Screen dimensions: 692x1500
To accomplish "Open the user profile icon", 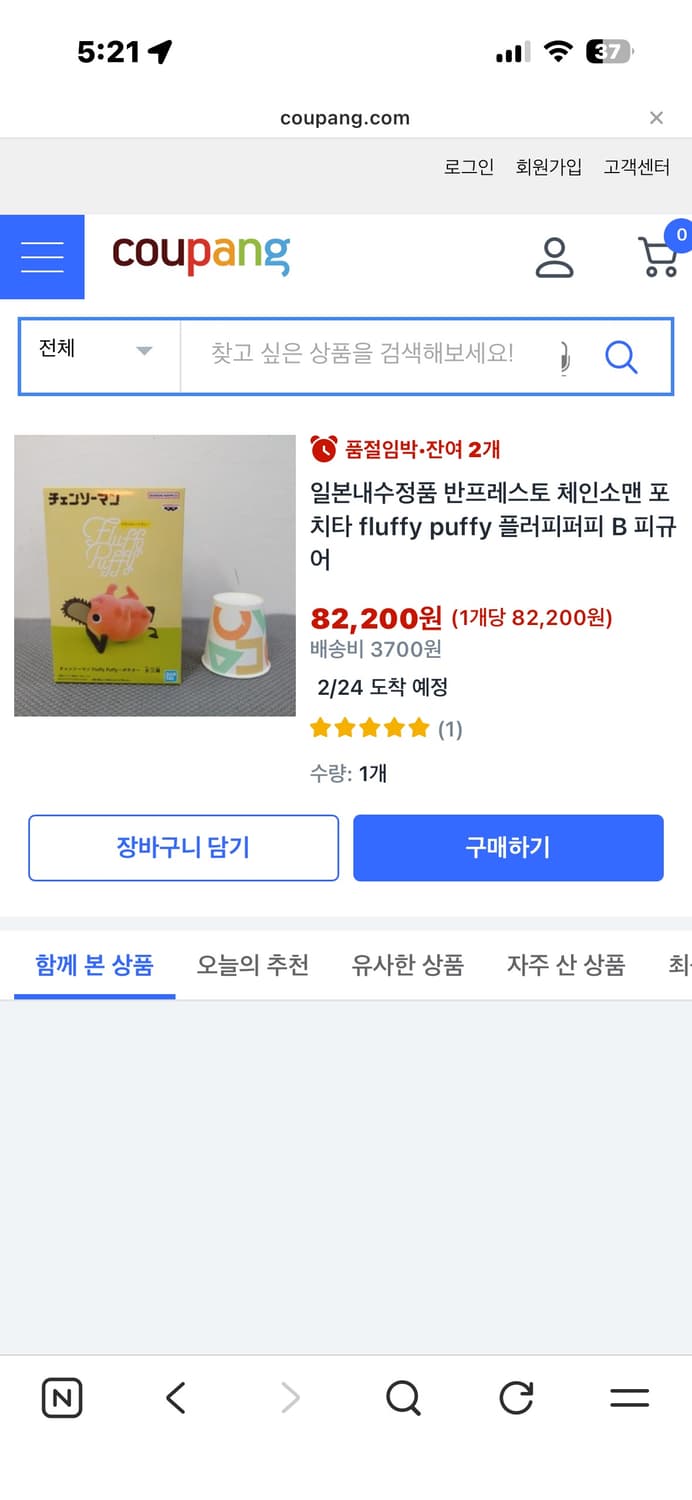I will pyautogui.click(x=556, y=257).
